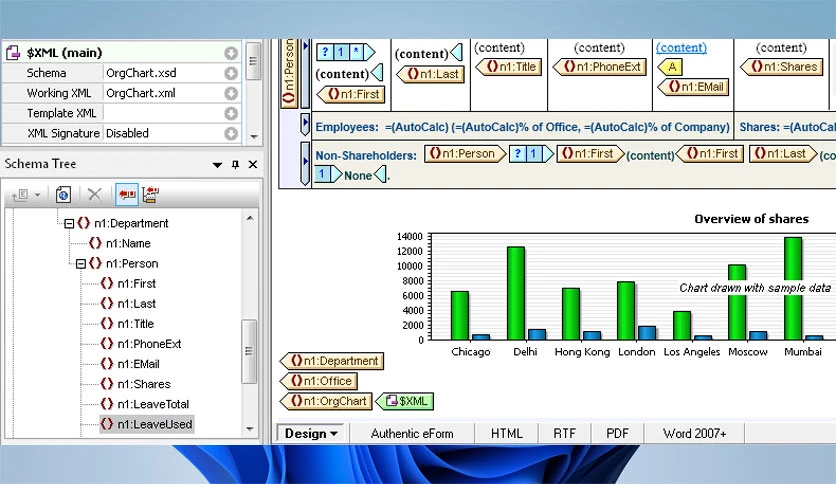Image resolution: width=836 pixels, height=484 pixels.
Task: Select the n1:Department closing tag below chart
Action: 332,361
